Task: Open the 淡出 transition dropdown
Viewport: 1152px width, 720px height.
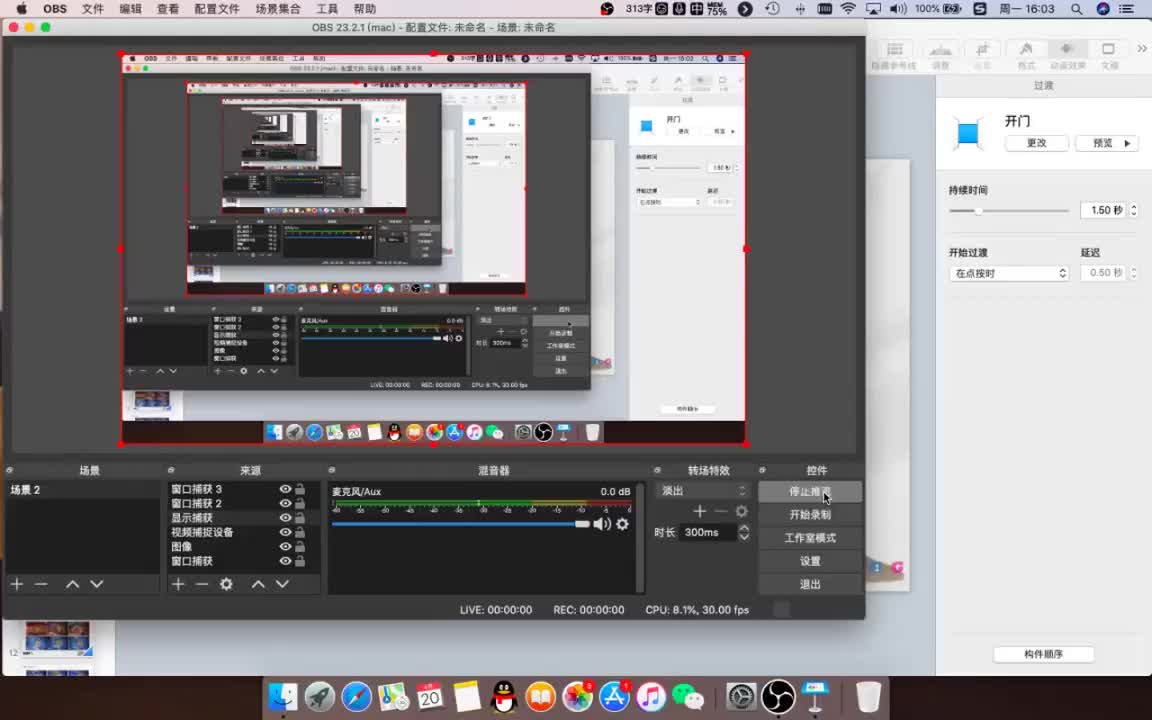Action: coord(702,491)
